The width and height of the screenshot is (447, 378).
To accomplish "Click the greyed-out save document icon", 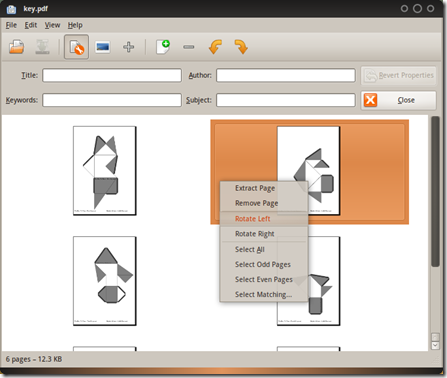I will tap(42, 47).
